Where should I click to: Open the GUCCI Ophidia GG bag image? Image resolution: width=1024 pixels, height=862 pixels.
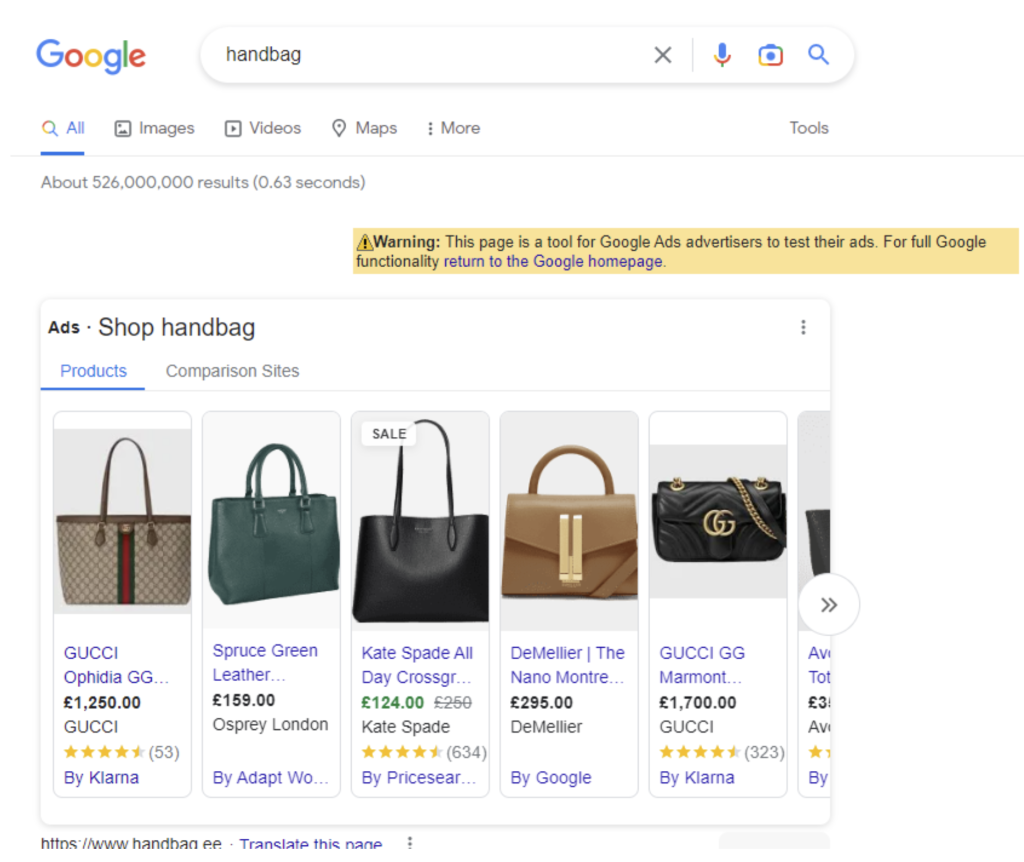[x=123, y=521]
